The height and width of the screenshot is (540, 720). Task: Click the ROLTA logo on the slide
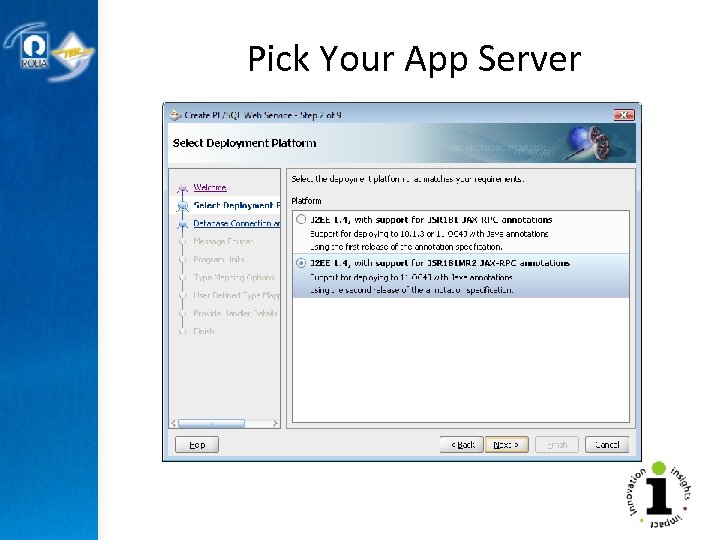33,51
